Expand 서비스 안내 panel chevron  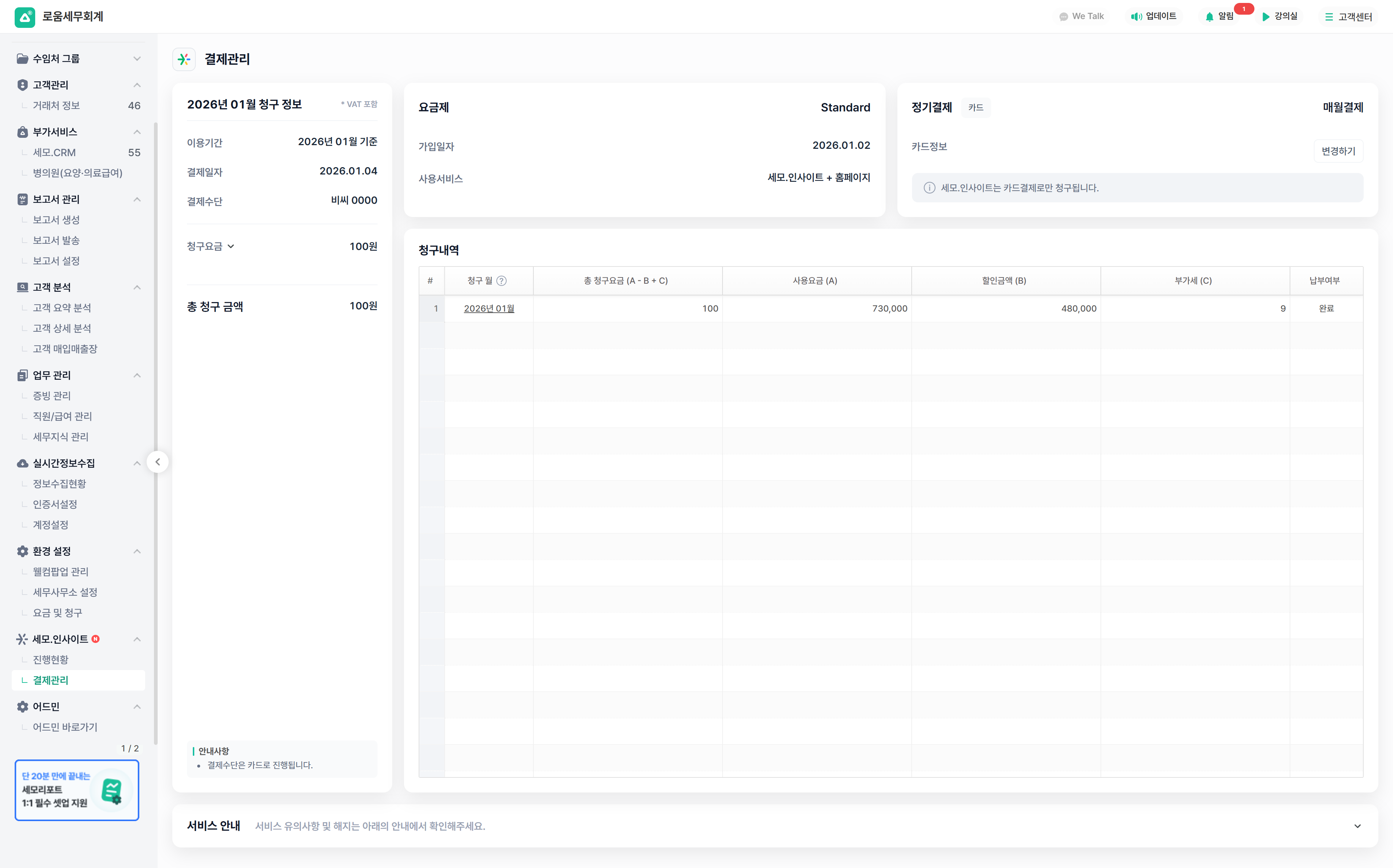coord(1357,826)
